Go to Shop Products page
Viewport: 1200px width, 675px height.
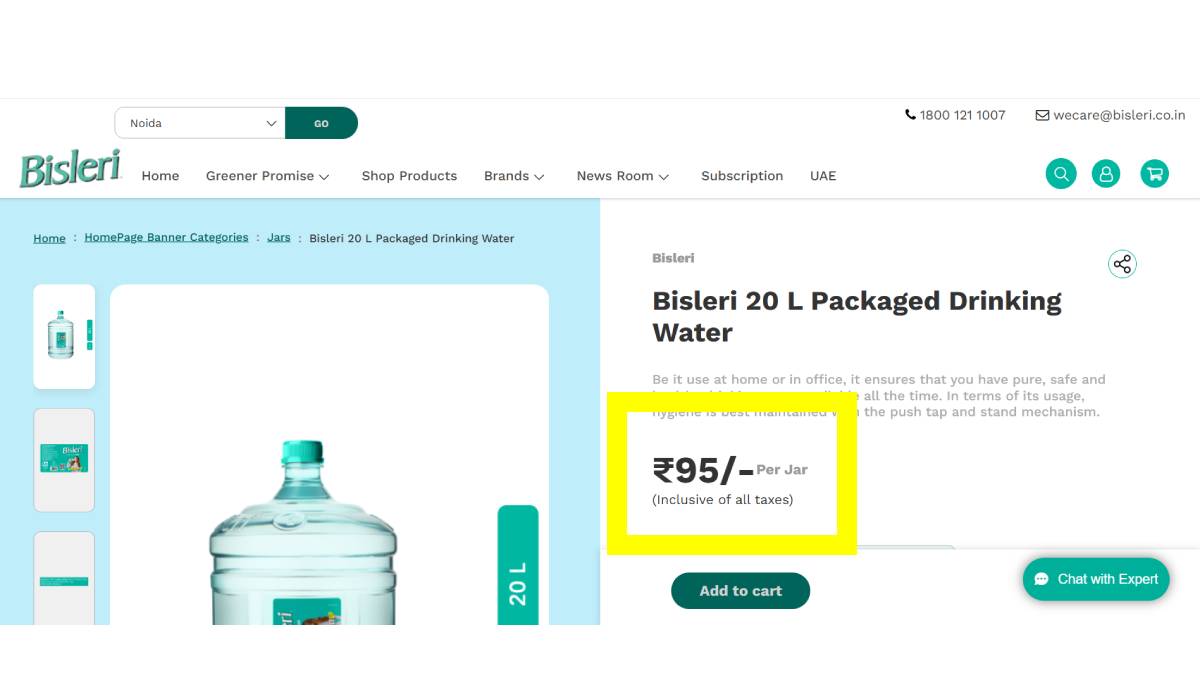coord(409,176)
